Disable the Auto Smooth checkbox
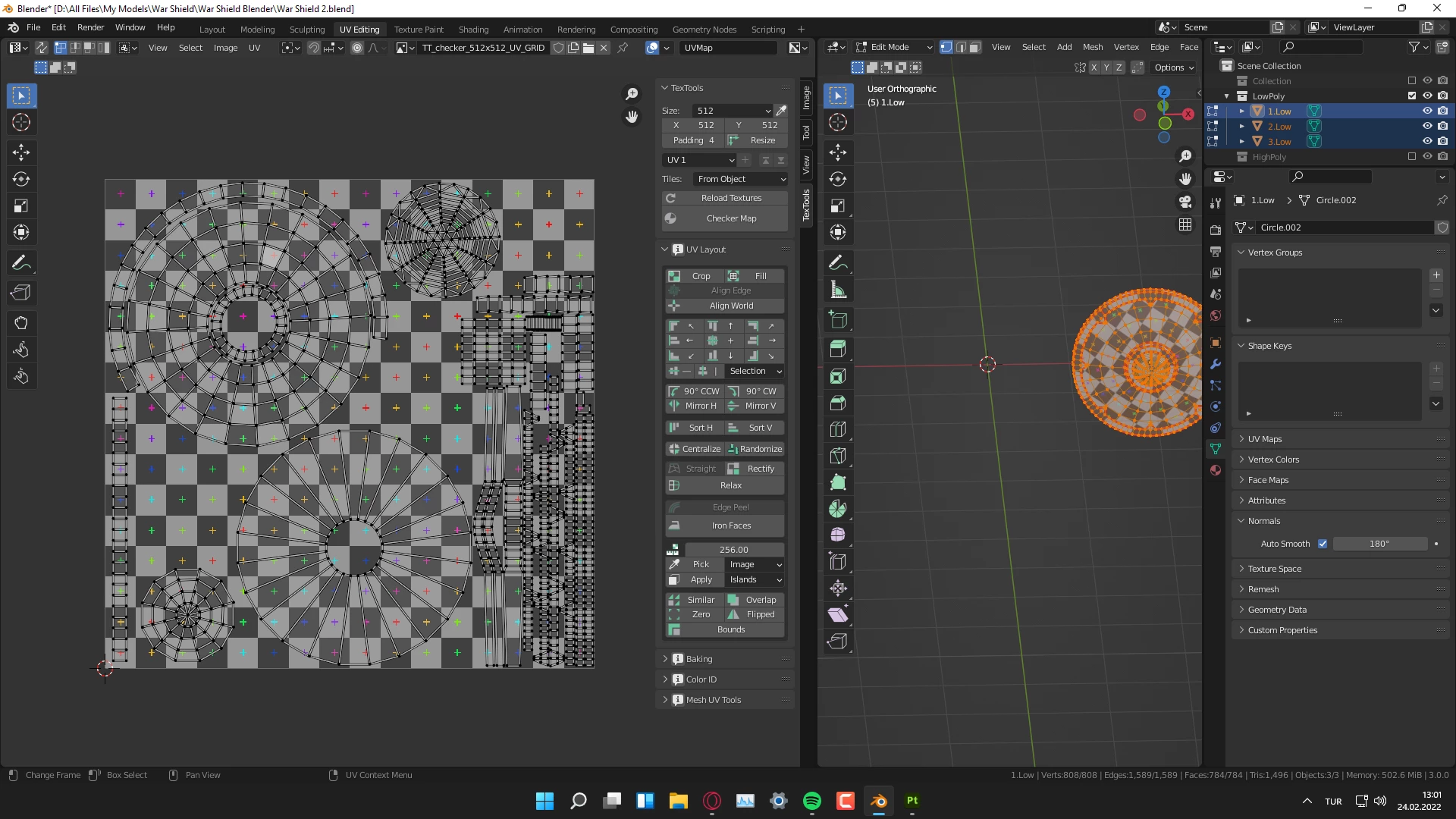The image size is (1456, 819). pos(1323,544)
